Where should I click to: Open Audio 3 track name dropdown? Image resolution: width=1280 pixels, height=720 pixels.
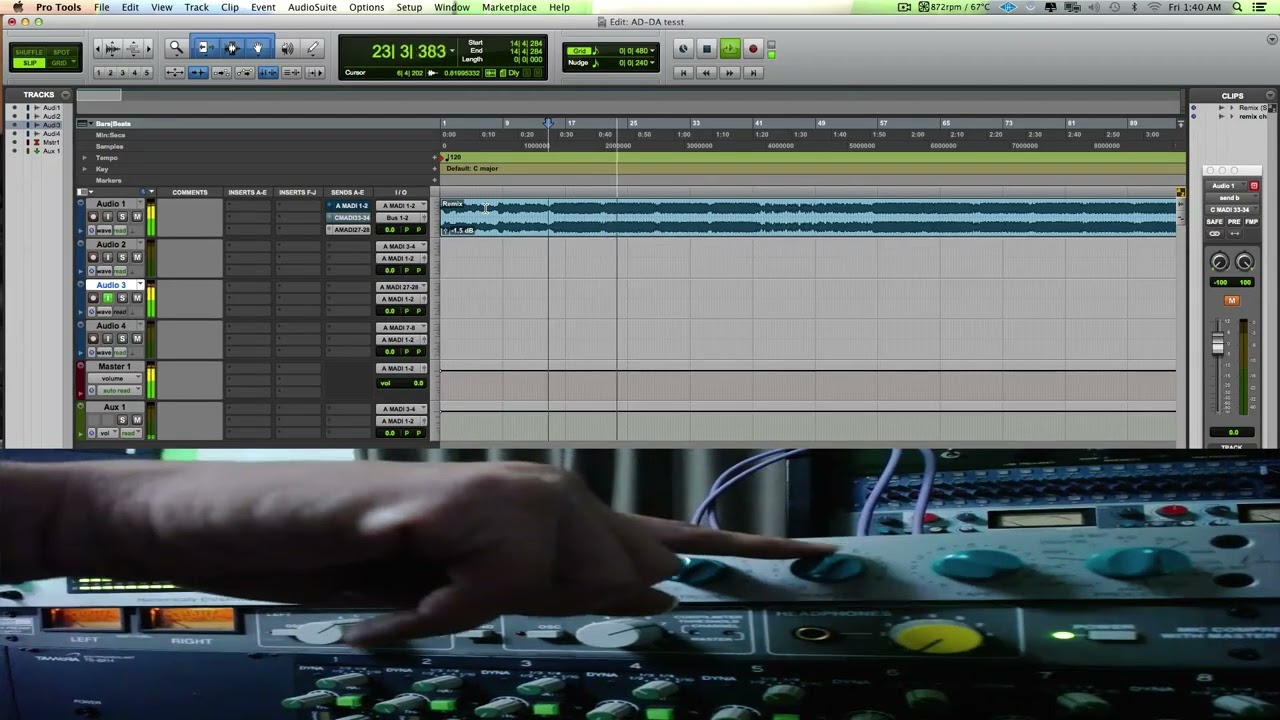[140, 285]
